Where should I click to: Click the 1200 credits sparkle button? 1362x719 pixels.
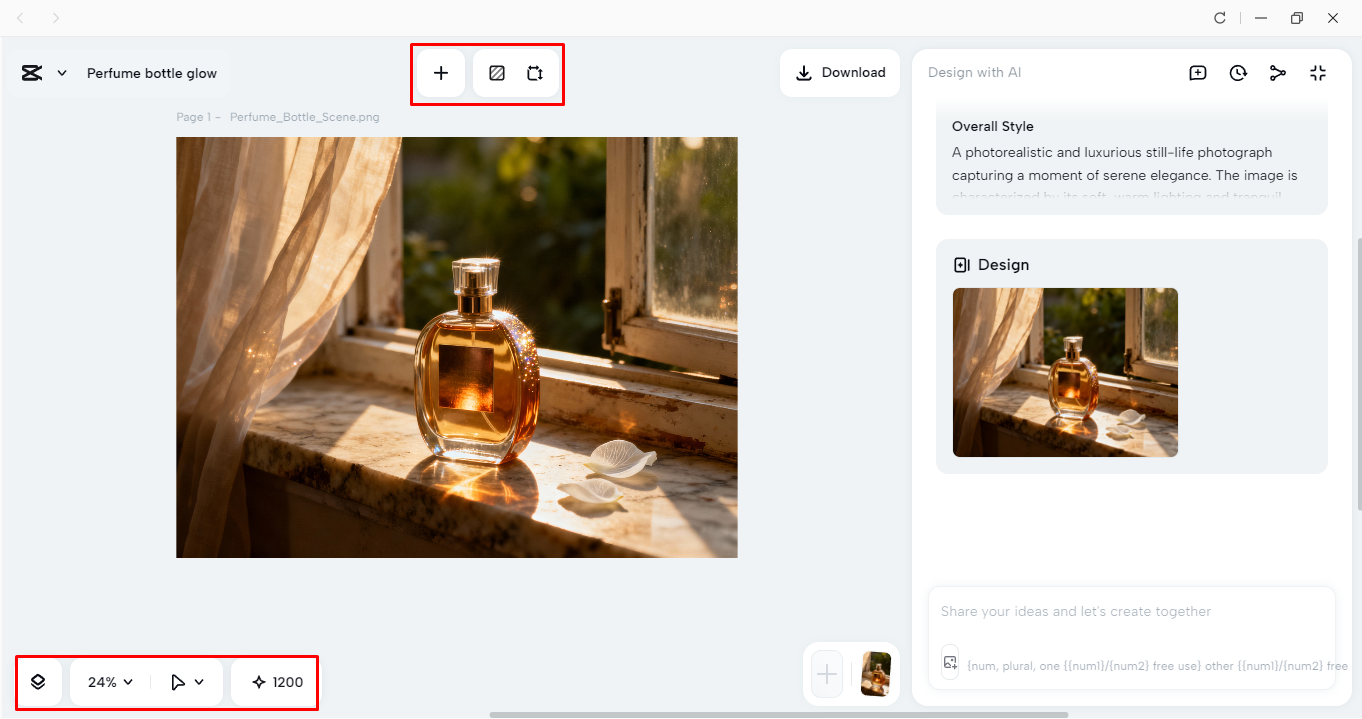click(x=277, y=682)
